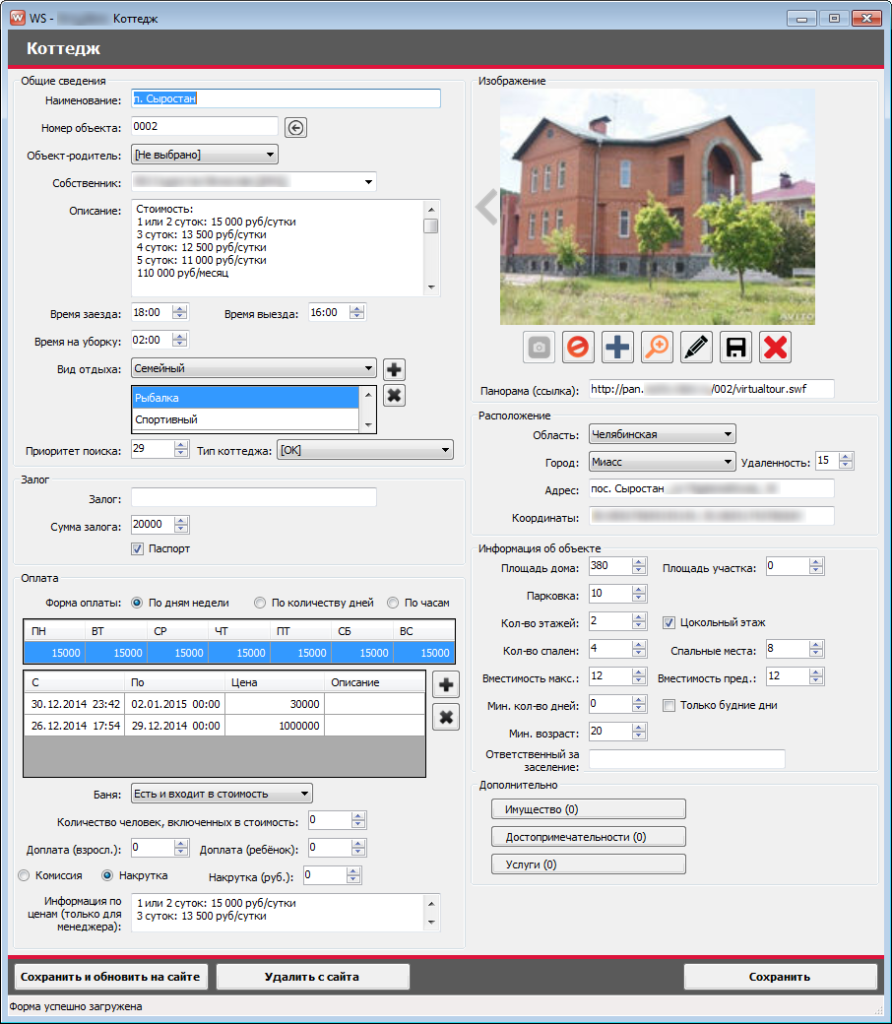Open the Имущество (0) list

coord(588,809)
